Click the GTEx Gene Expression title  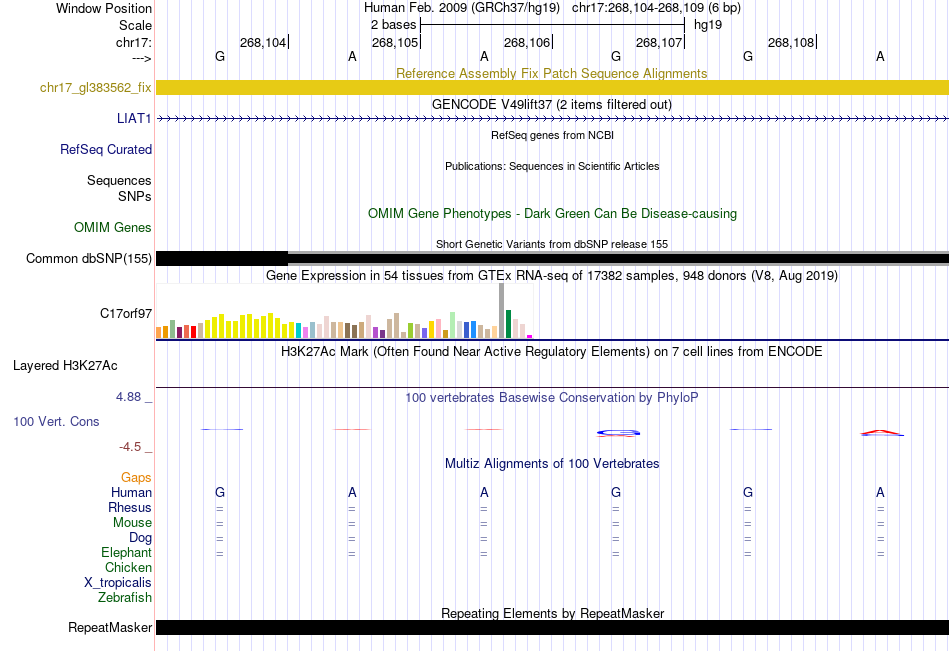click(552, 276)
